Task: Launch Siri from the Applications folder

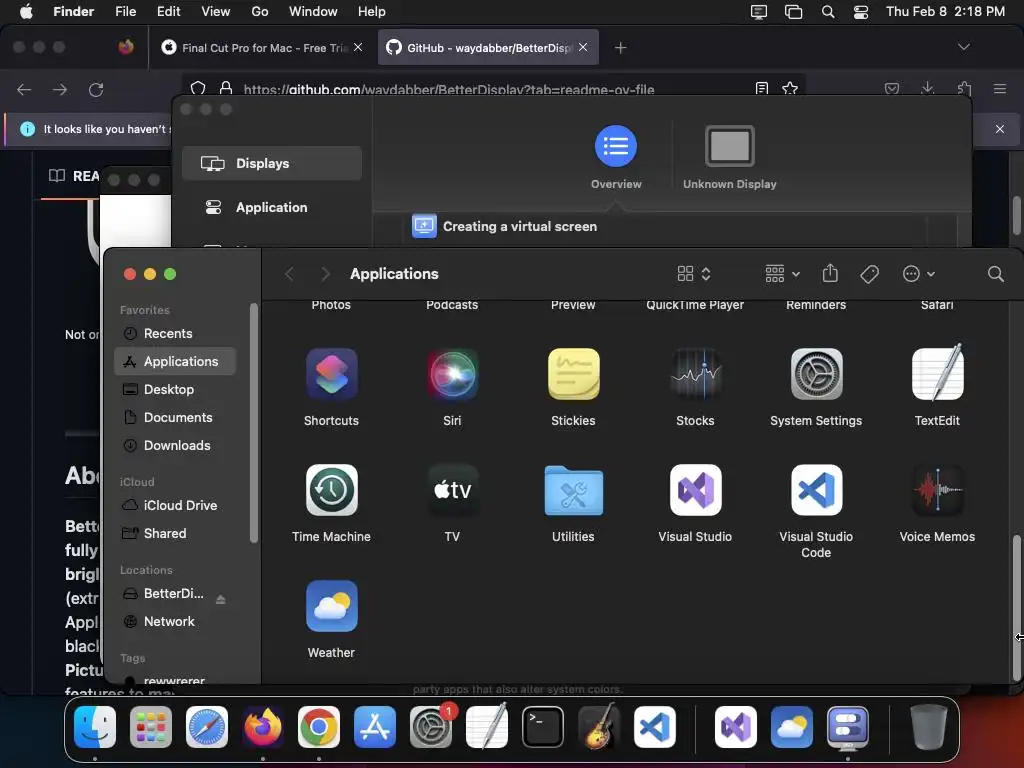Action: click(x=452, y=374)
